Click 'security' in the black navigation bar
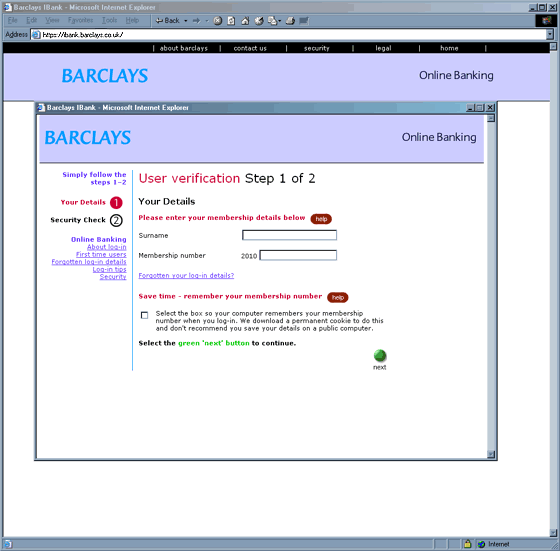This screenshot has width=560, height=551. point(316,48)
